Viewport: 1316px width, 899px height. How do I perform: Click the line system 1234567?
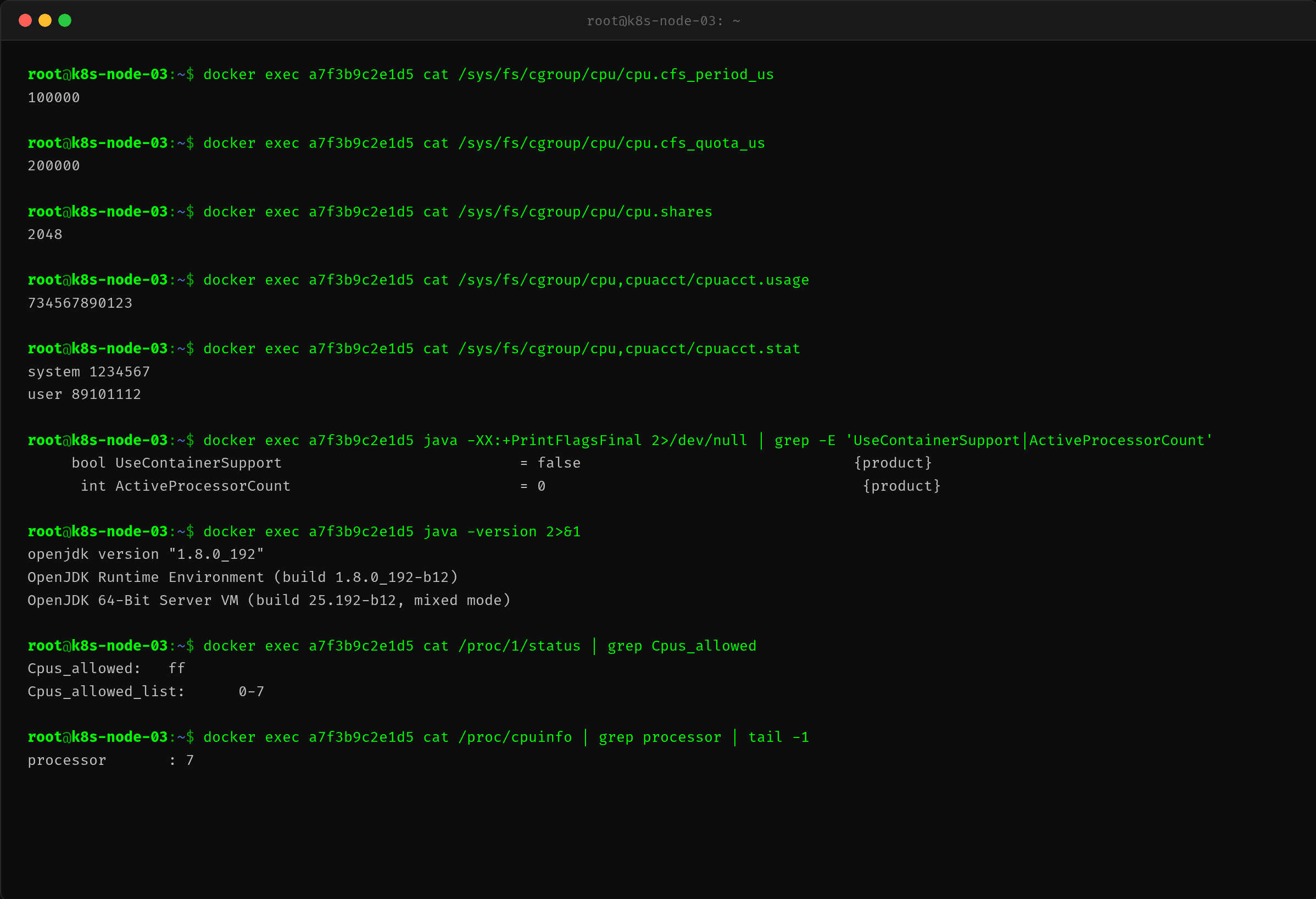[x=89, y=371]
